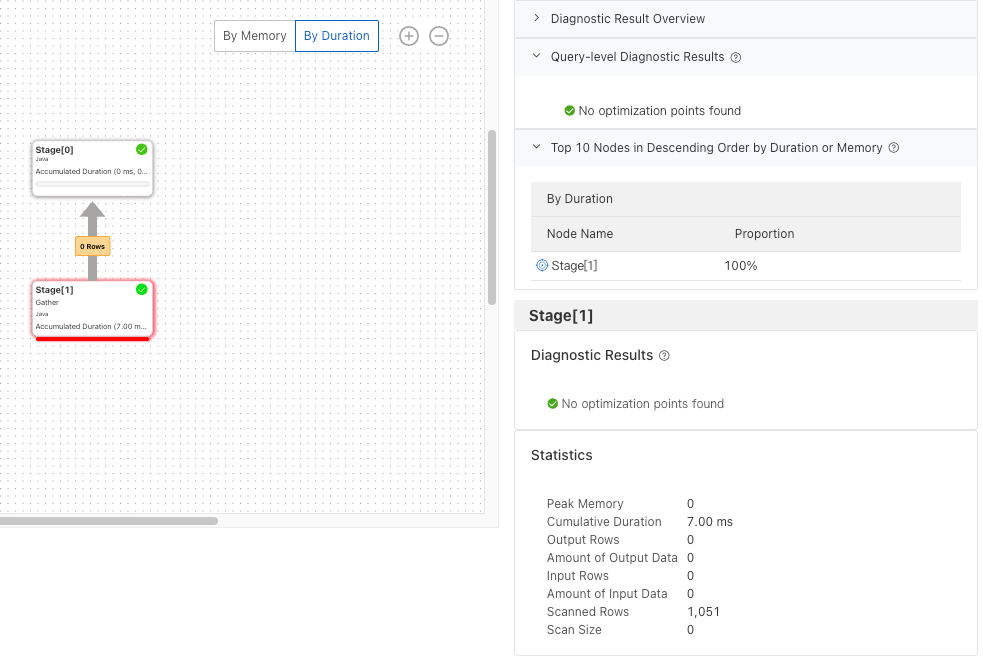Click the Output Rows label
Image resolution: width=983 pixels, height=658 pixels.
pos(583,540)
